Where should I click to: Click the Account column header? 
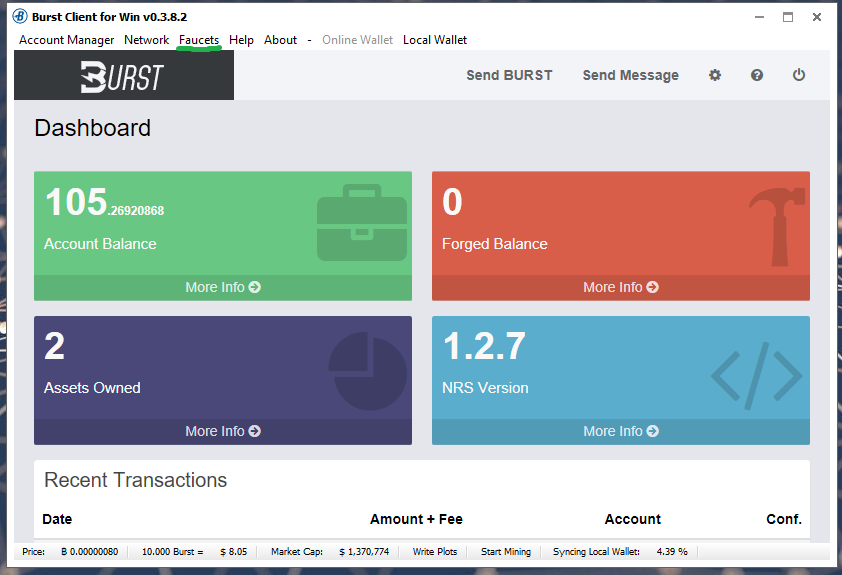[633, 519]
